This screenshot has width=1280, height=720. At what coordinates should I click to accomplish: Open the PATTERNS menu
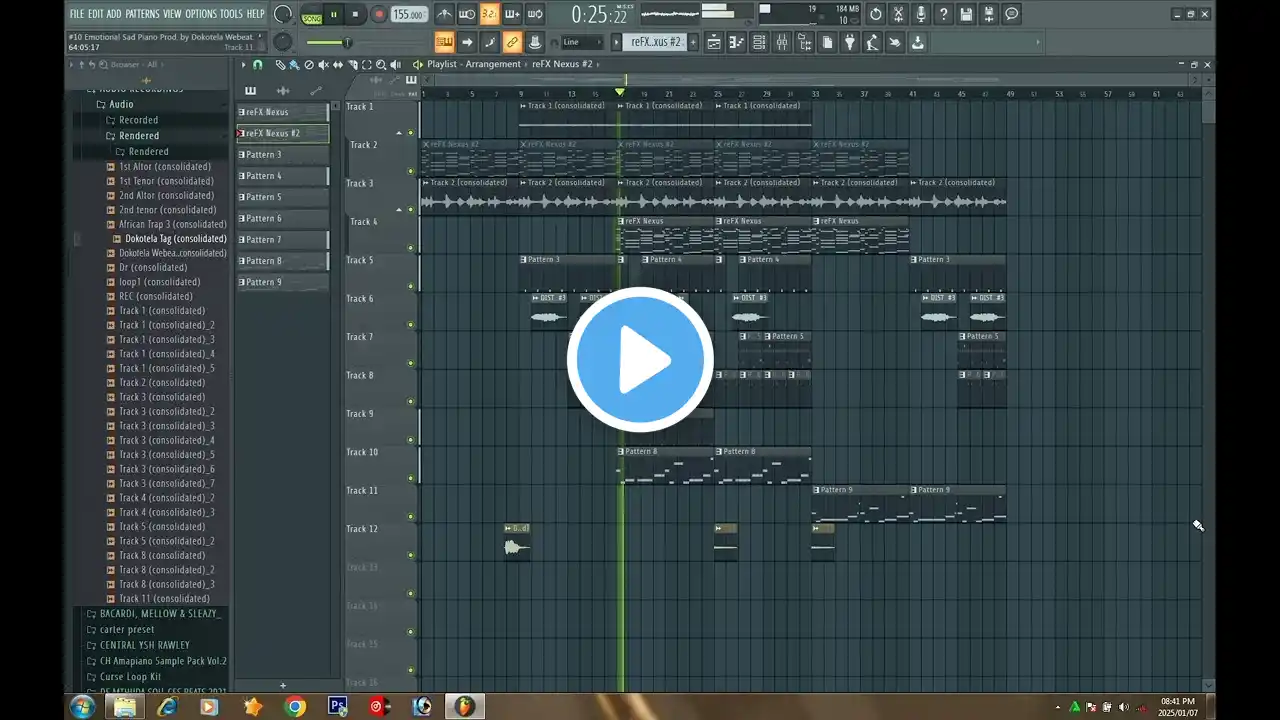(x=142, y=14)
